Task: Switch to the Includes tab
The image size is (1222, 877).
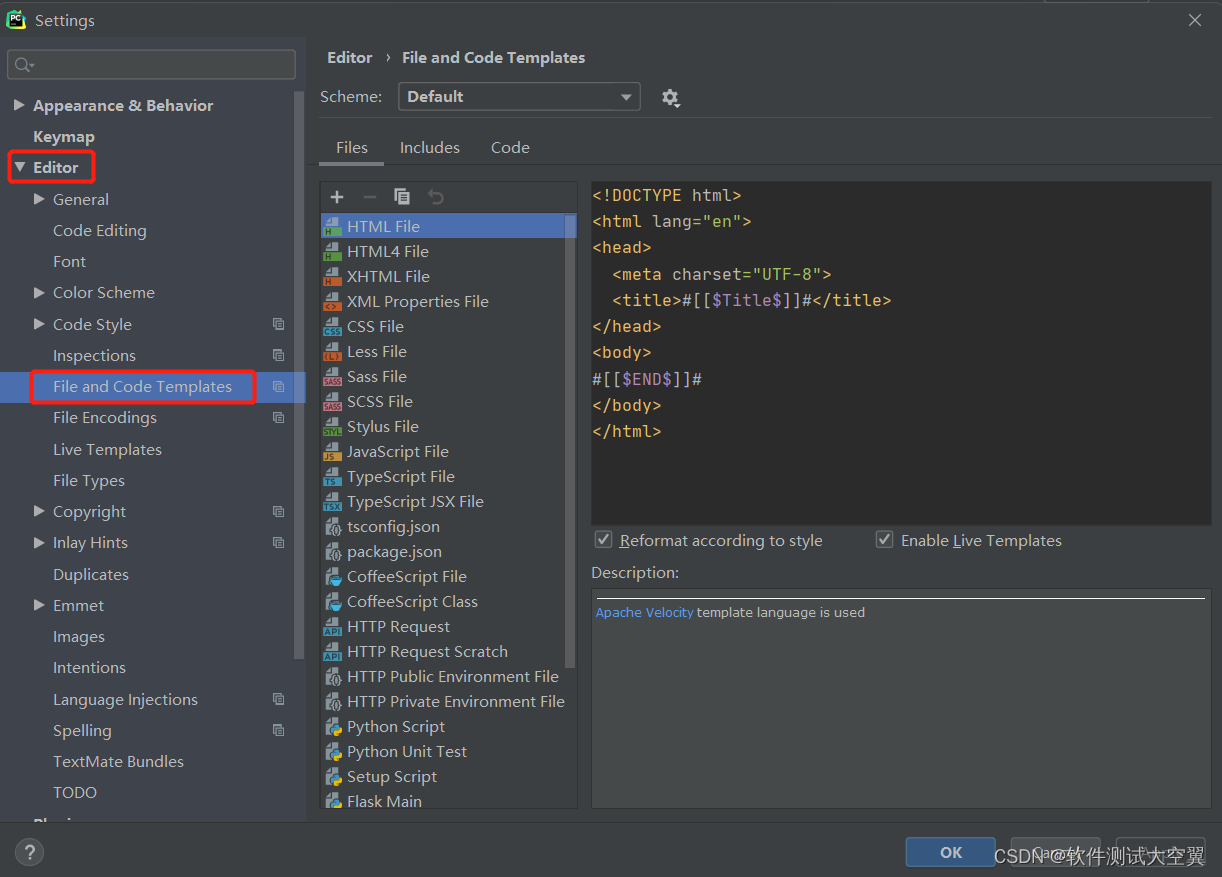Action: point(430,148)
